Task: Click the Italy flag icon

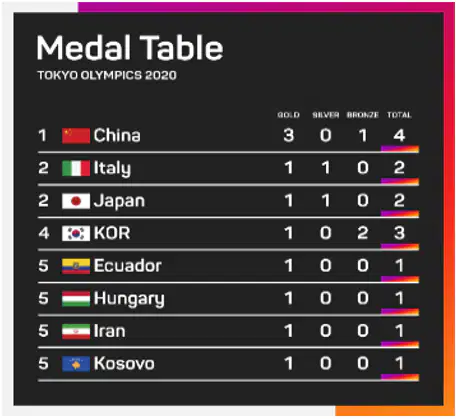Action: point(76,168)
